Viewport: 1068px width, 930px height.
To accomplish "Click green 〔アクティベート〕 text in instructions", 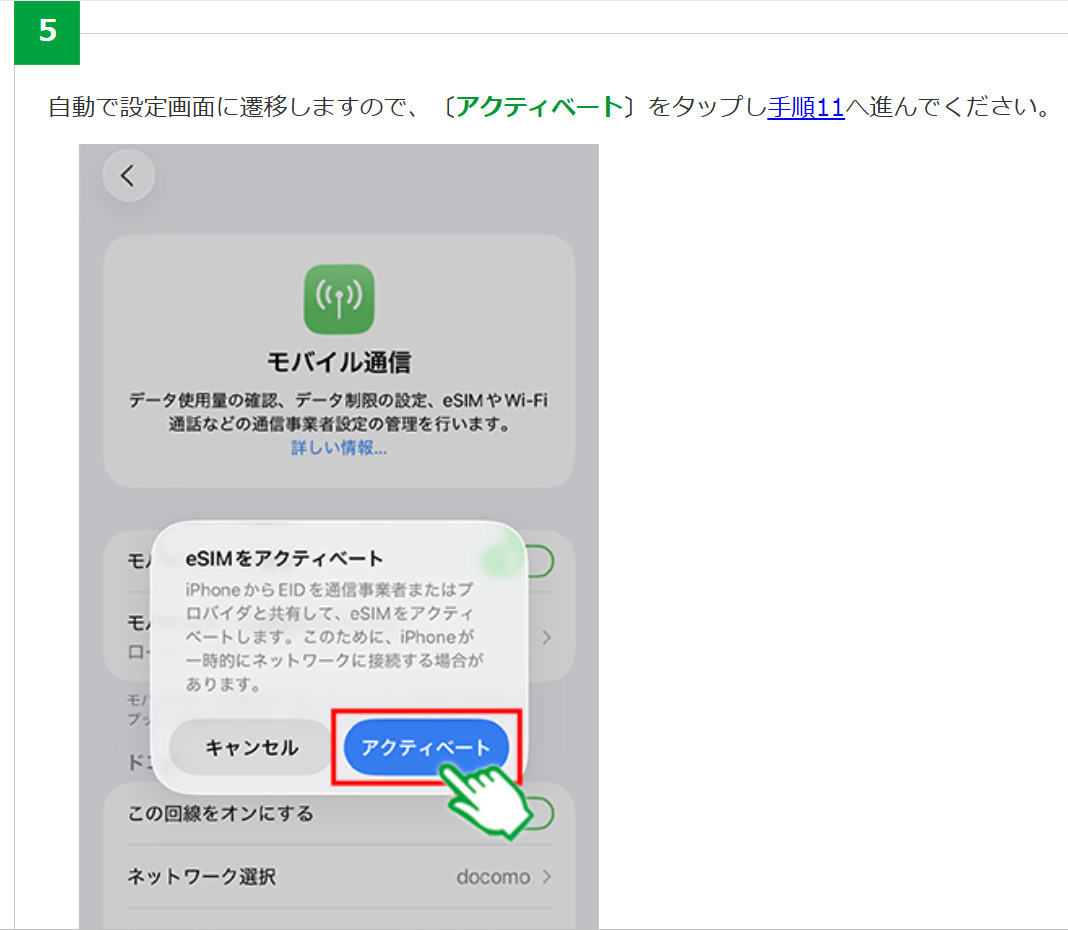I will (539, 107).
